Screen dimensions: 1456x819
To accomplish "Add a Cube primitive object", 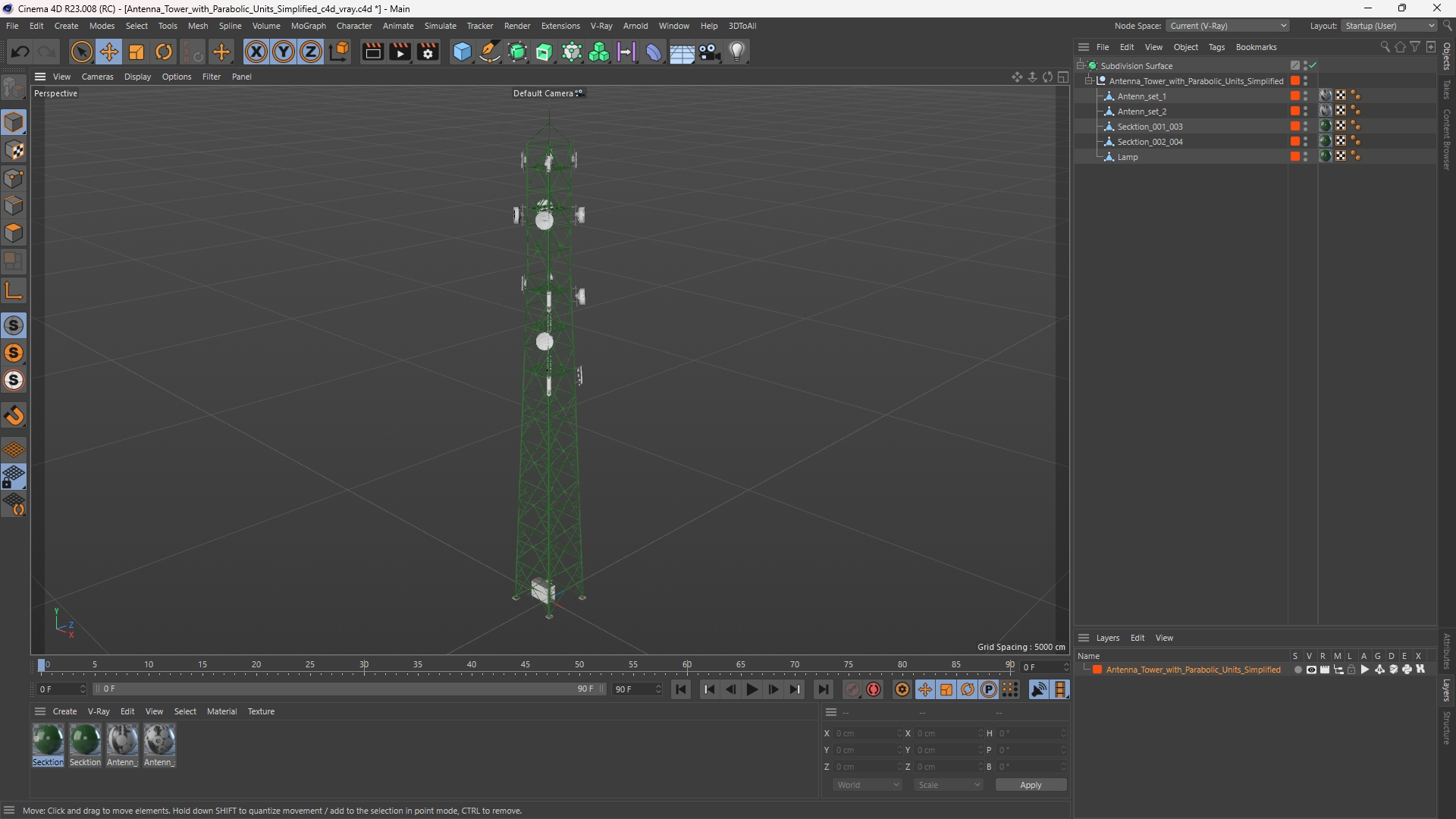I will point(462,52).
